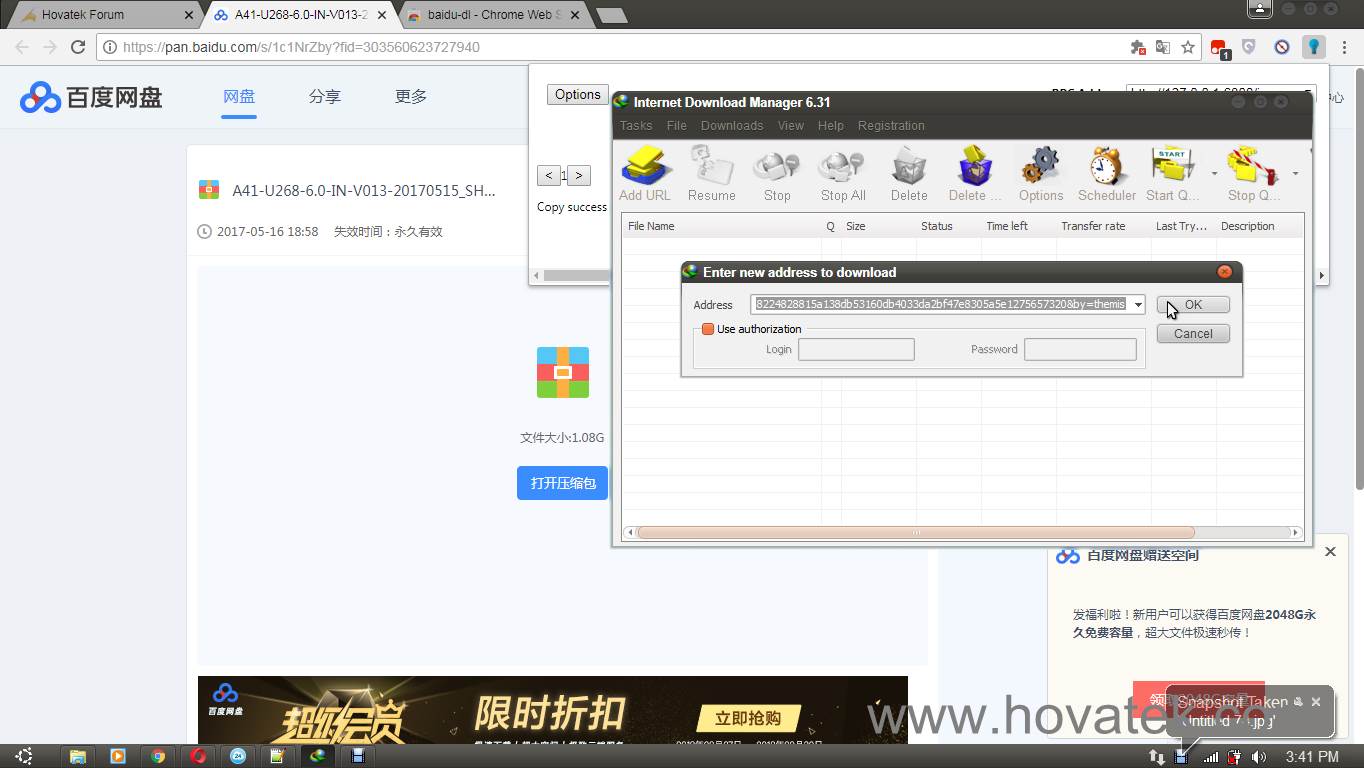Image resolution: width=1364 pixels, height=768 pixels.
Task: Click the Delete icon in IDM toolbar
Action: [x=907, y=170]
